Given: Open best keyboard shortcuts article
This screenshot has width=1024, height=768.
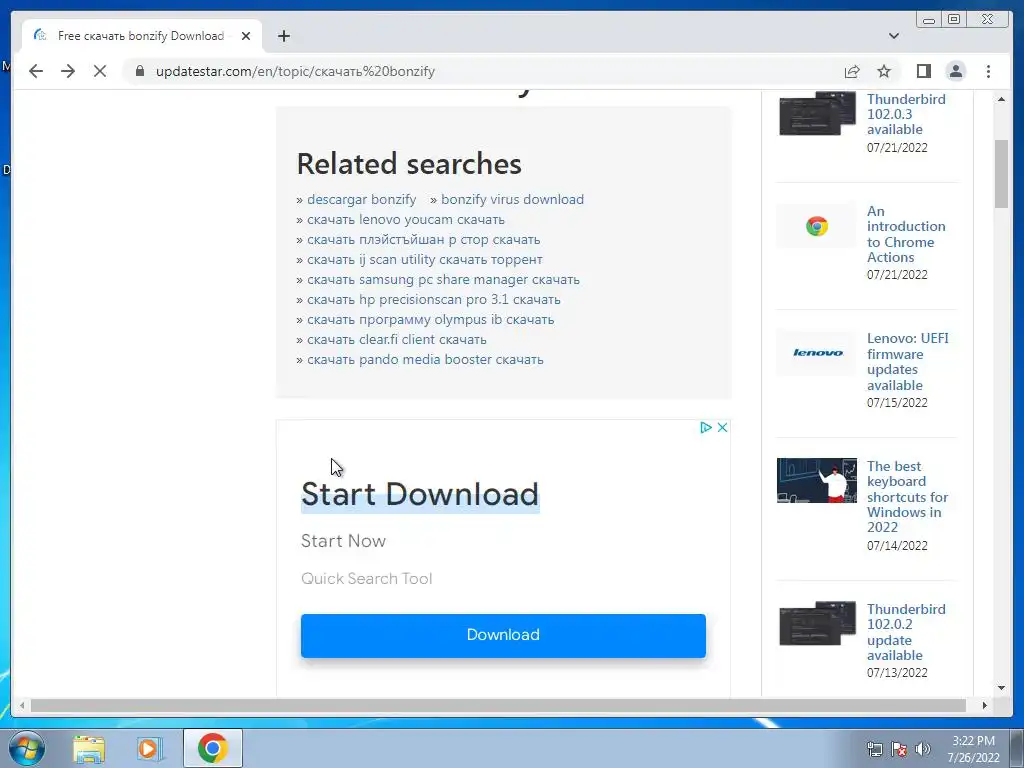Looking at the screenshot, I should tap(907, 497).
